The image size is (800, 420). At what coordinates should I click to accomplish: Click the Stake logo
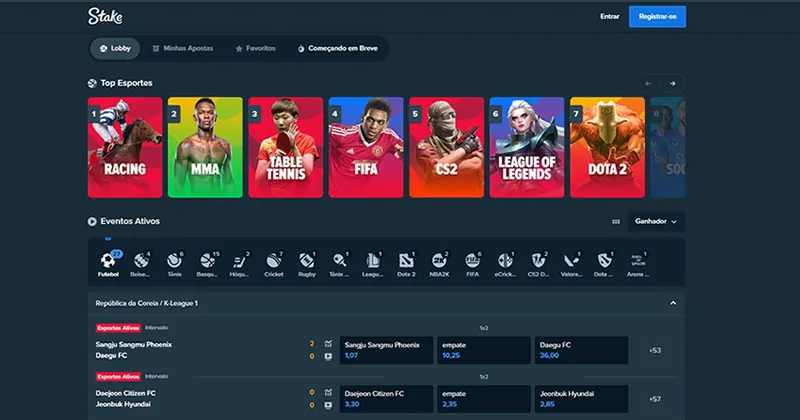105,16
